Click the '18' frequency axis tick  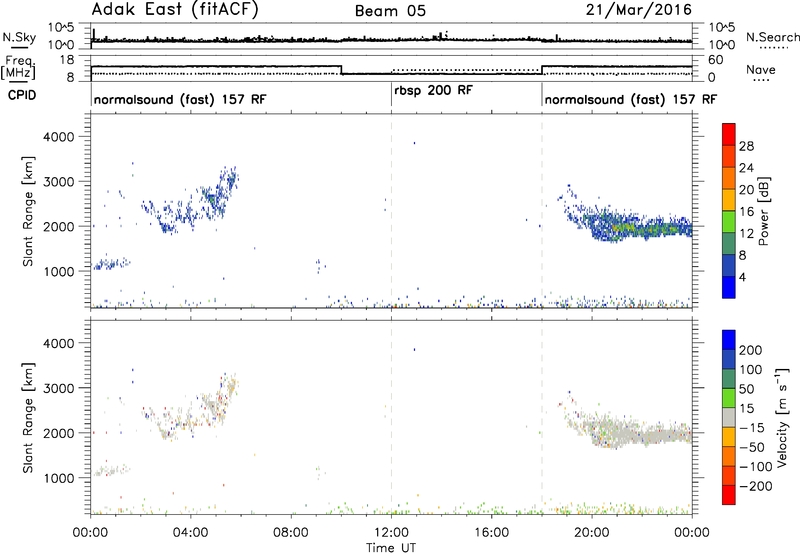(67, 60)
